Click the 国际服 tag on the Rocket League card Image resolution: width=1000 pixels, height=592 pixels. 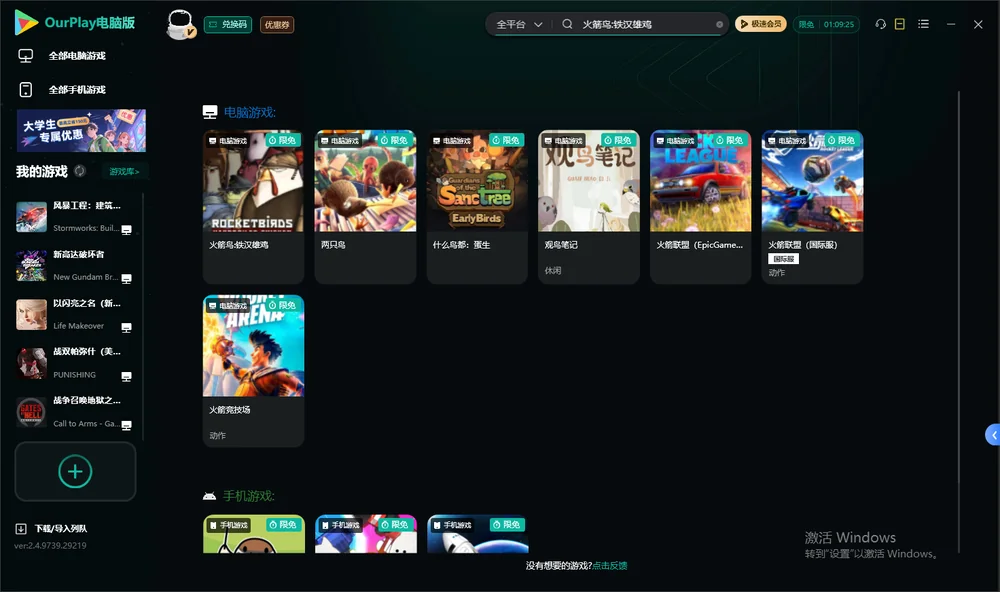click(x=783, y=259)
